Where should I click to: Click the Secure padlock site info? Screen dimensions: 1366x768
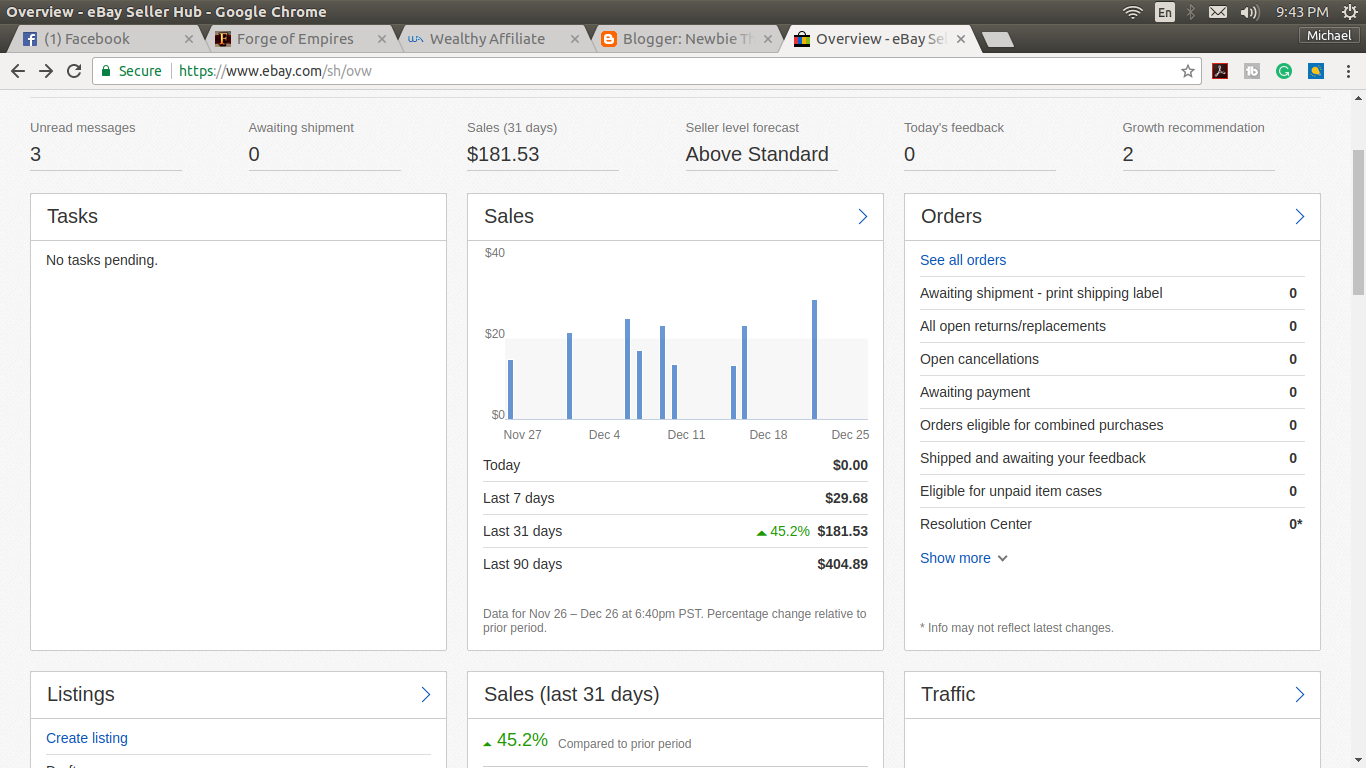coord(131,71)
